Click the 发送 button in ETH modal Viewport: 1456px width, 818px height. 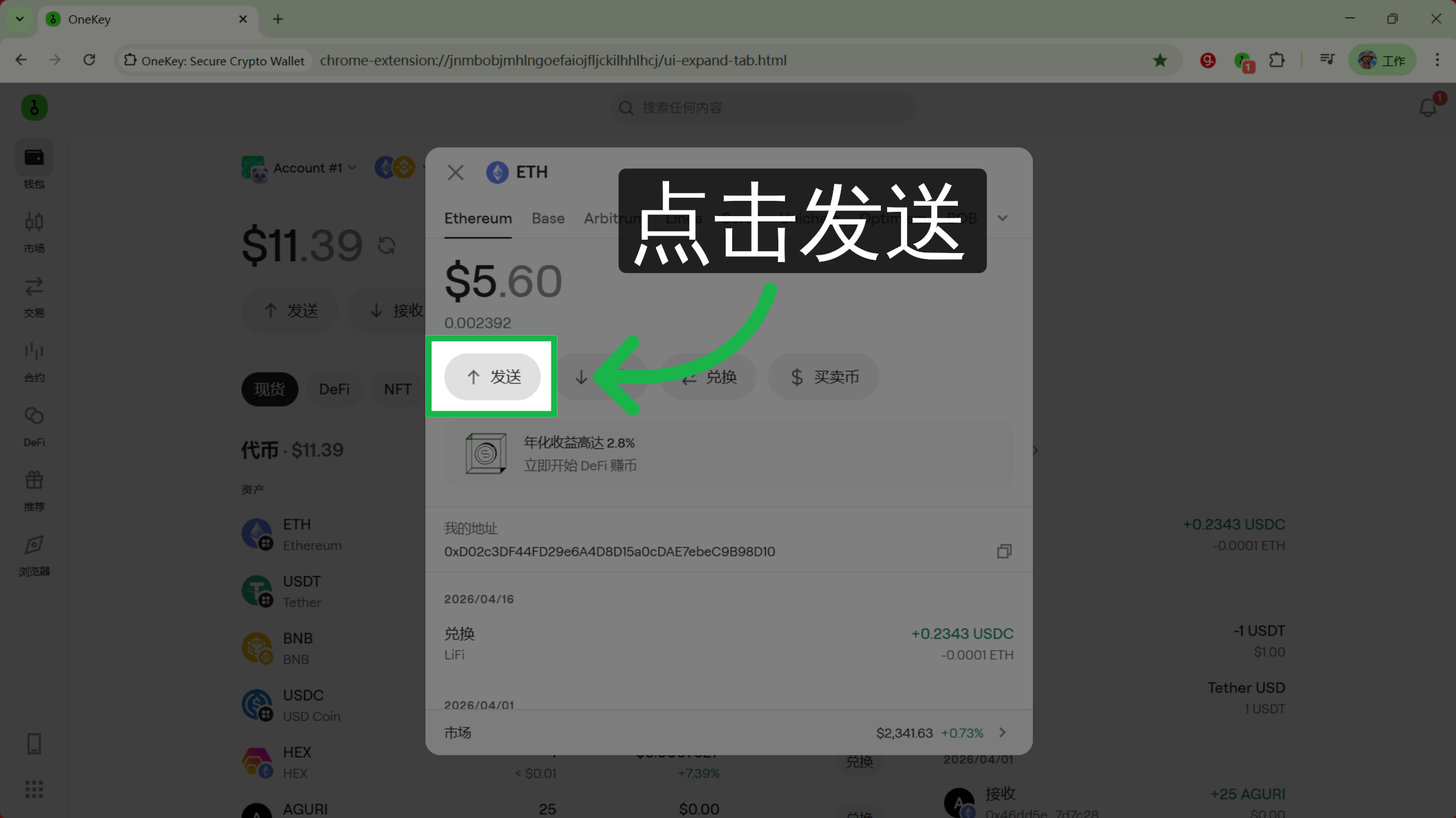pyautogui.click(x=493, y=377)
